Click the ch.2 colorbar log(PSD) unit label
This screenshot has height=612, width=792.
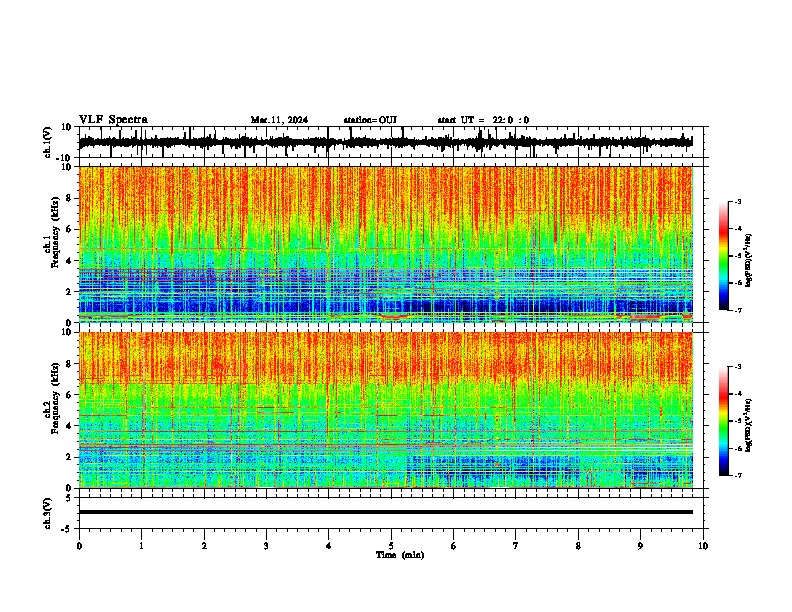point(748,425)
